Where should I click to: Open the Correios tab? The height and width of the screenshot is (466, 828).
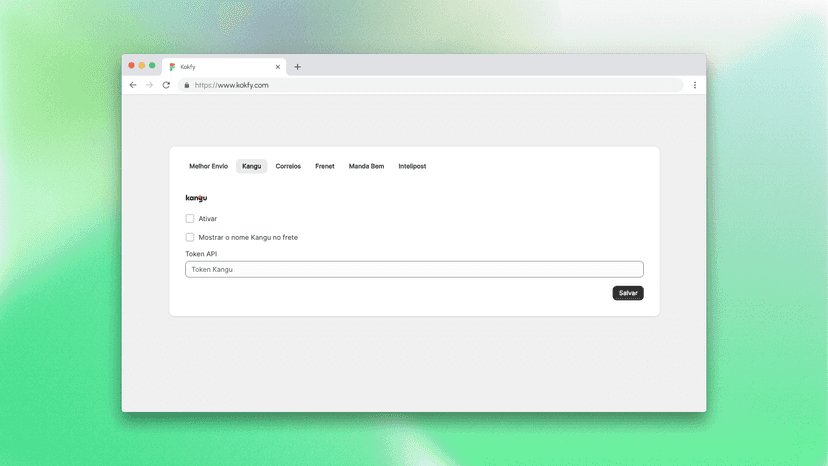[x=288, y=166]
